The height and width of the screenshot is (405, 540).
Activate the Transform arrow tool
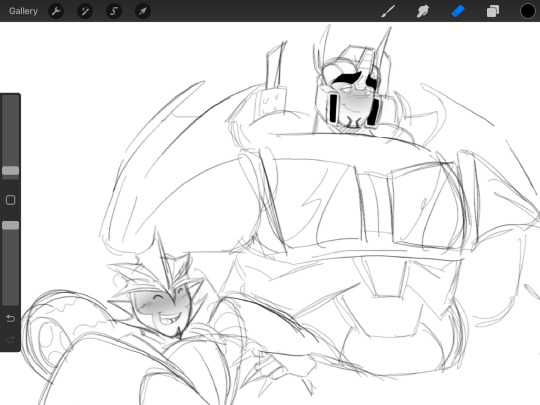143,11
